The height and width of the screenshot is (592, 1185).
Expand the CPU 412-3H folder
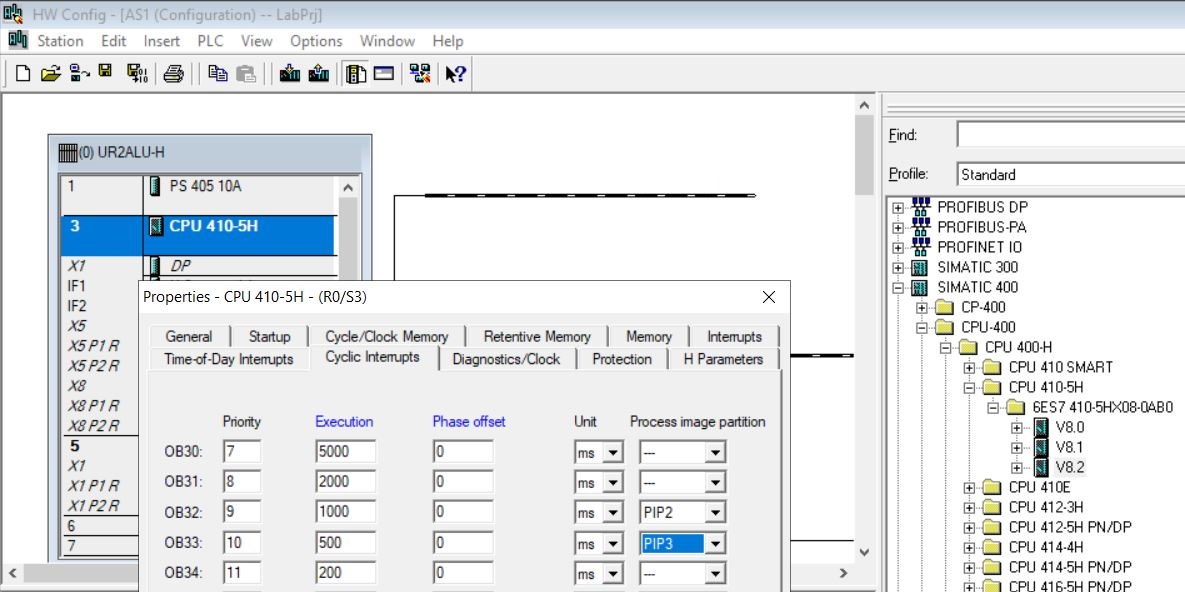pyautogui.click(x=970, y=507)
